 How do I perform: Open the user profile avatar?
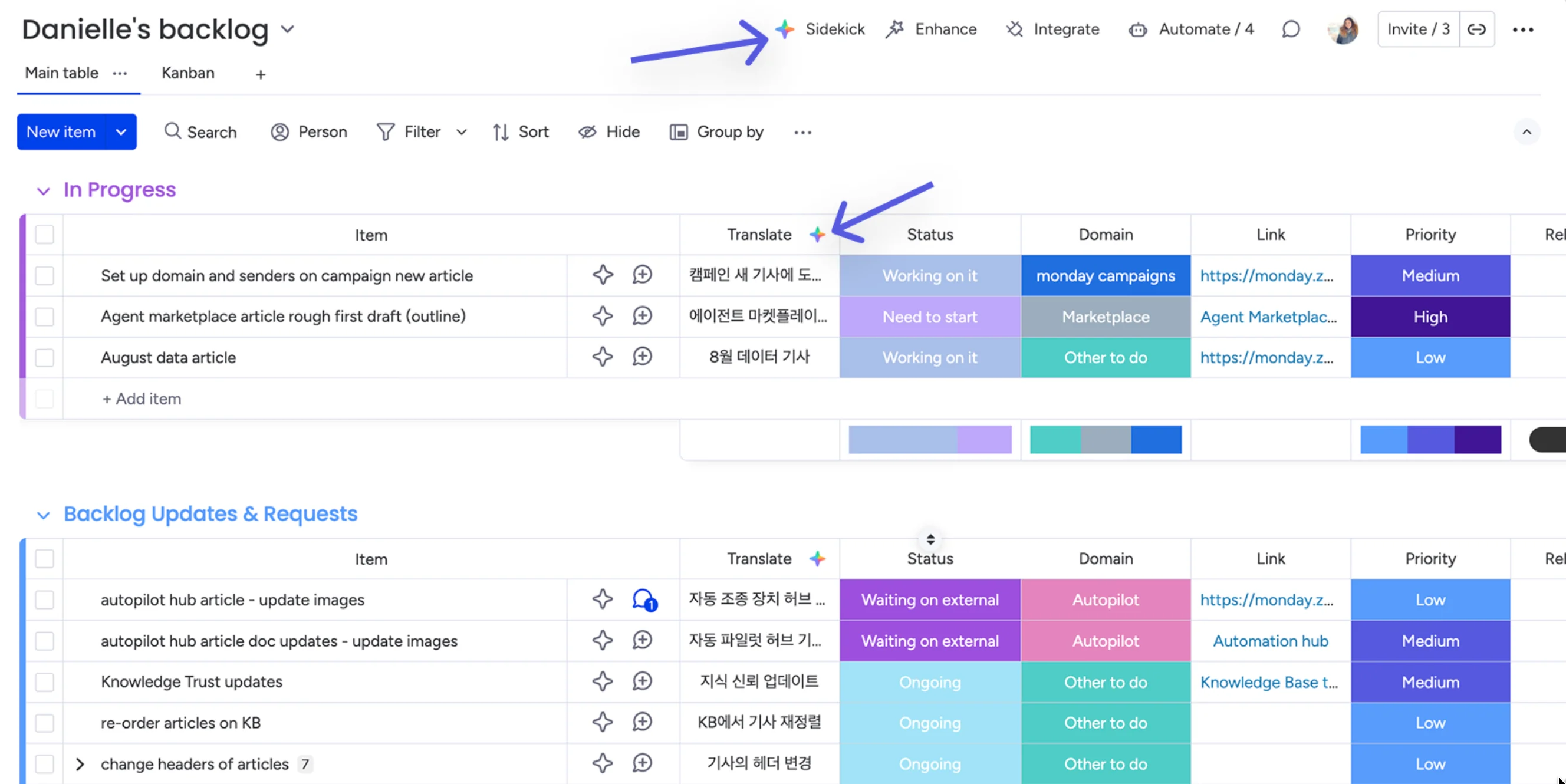click(1343, 29)
